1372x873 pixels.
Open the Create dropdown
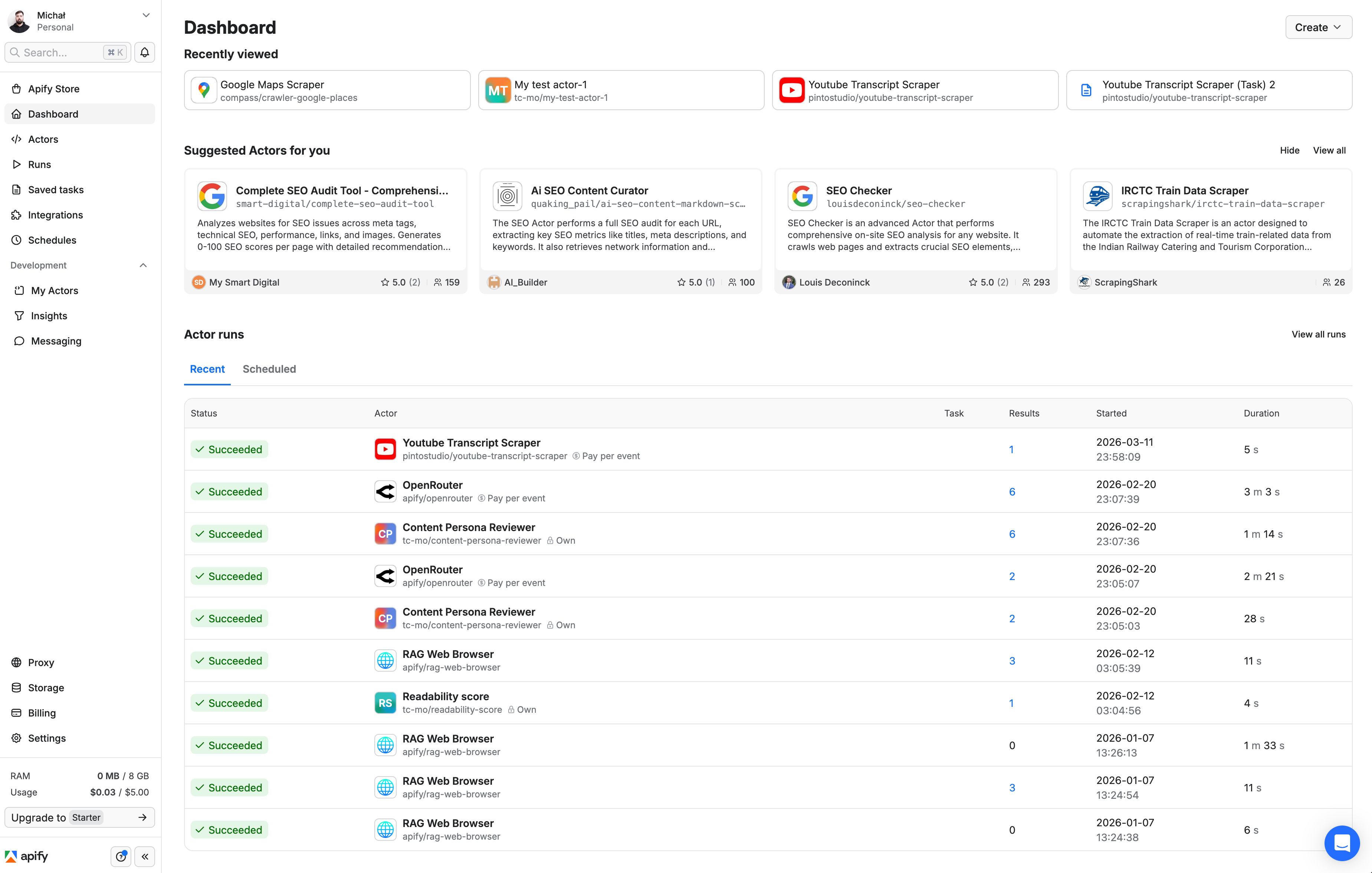click(x=1319, y=27)
